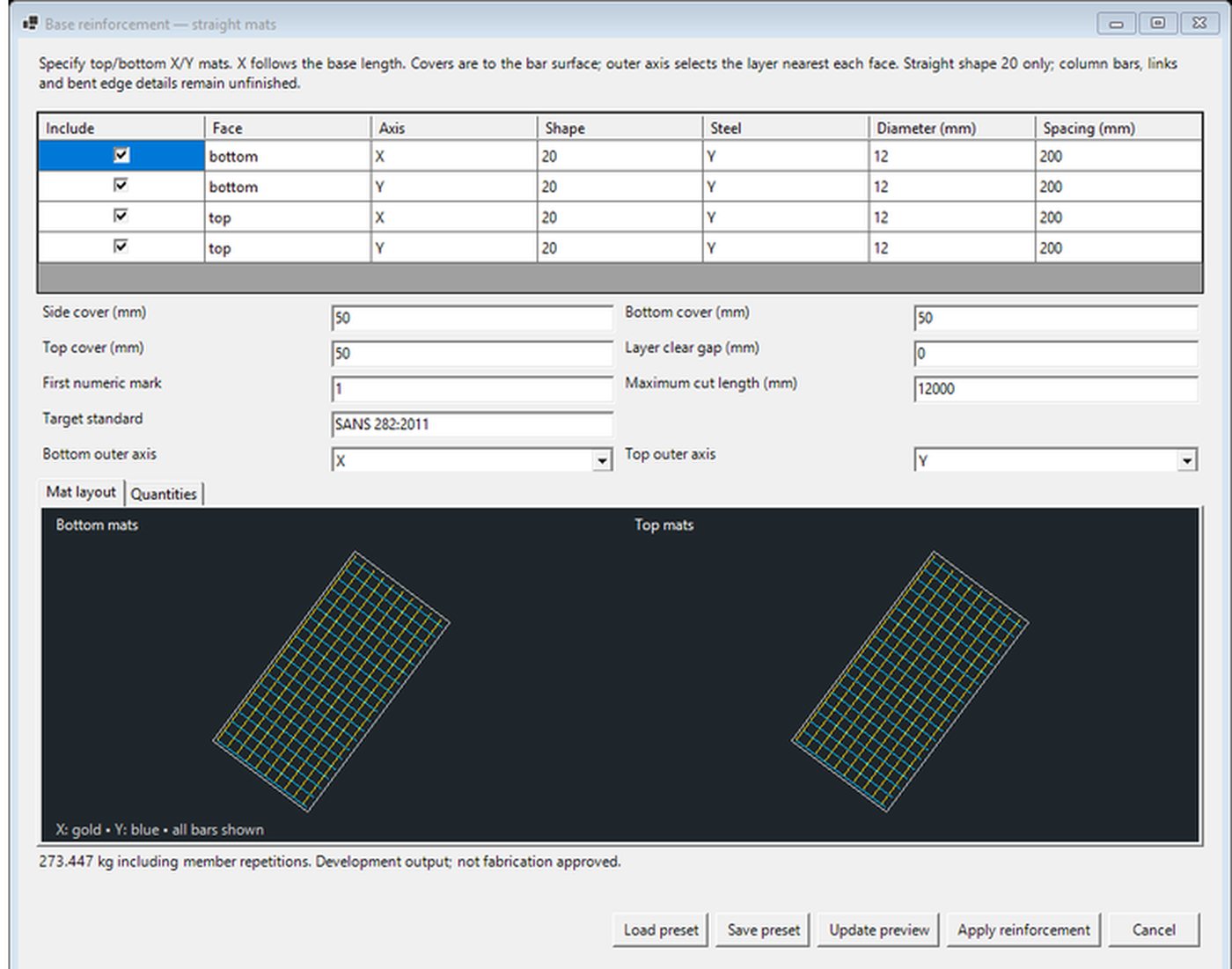Click the Load preset button
The width and height of the screenshot is (1232, 969).
pos(661,929)
